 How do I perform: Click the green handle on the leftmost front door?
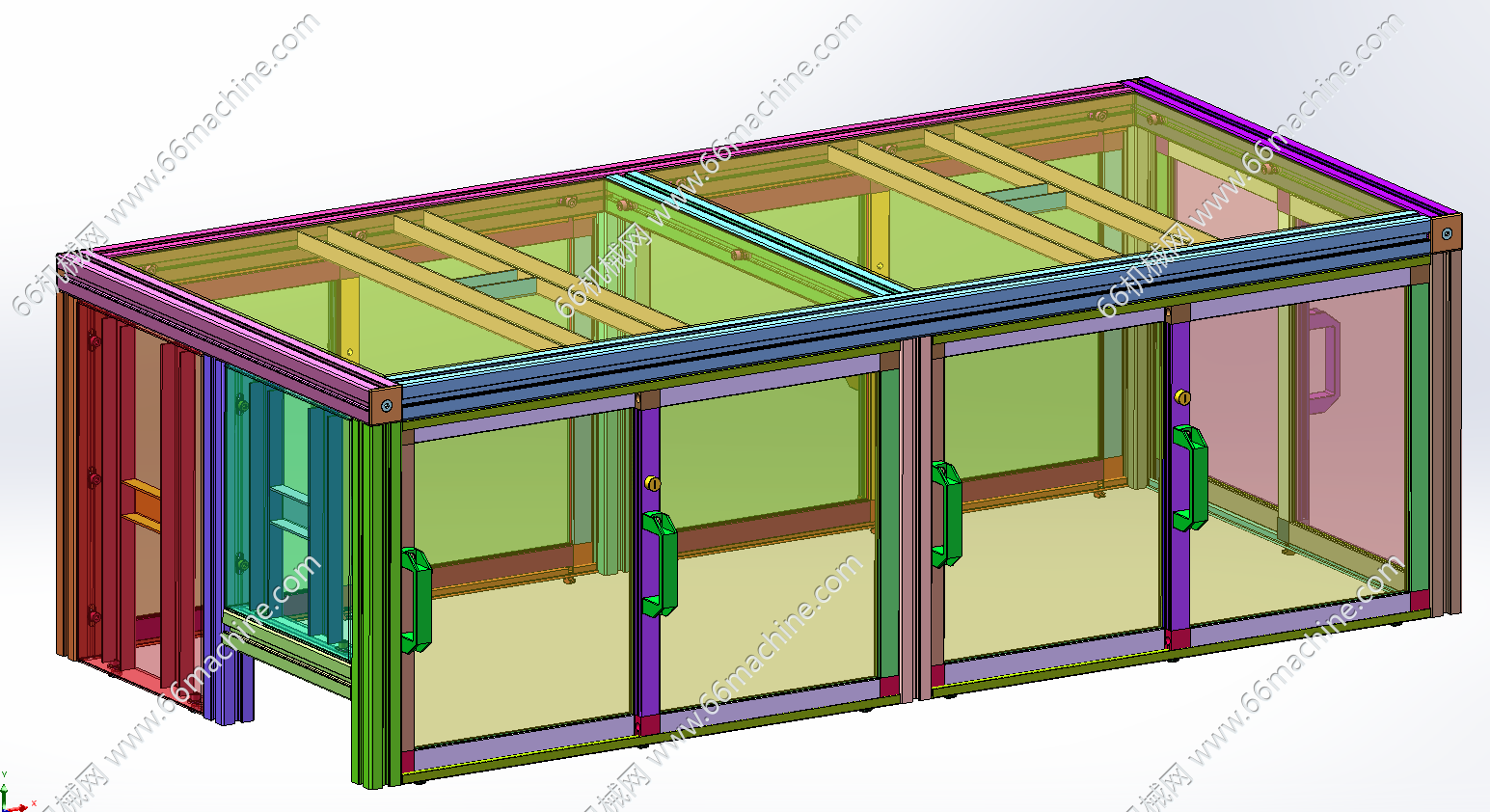416,600
